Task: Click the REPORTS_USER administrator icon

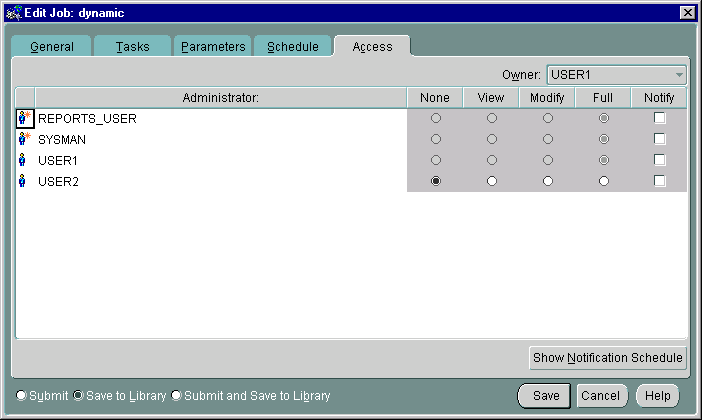Action: (24, 118)
